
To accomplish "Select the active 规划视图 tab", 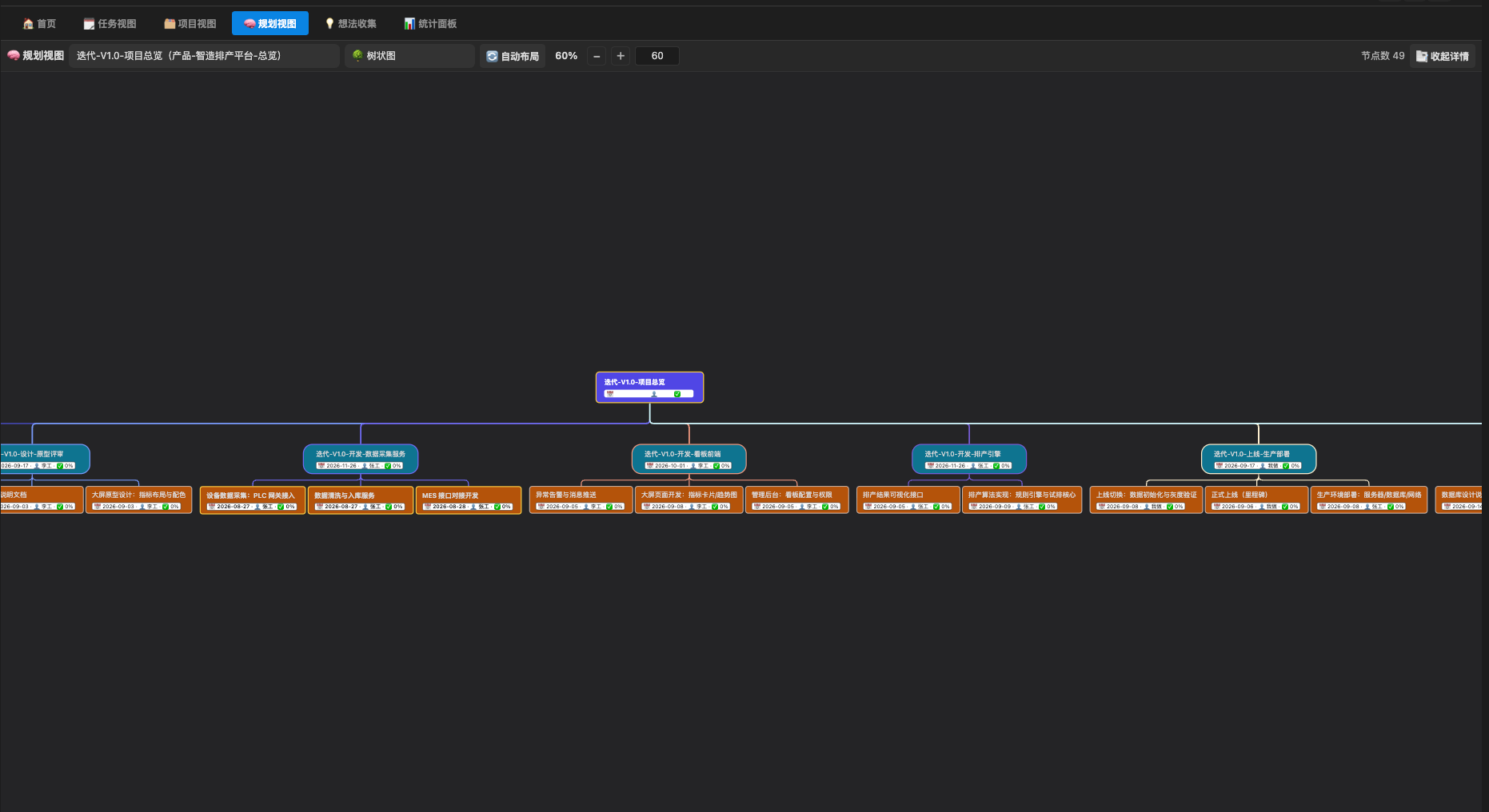I will pos(270,24).
